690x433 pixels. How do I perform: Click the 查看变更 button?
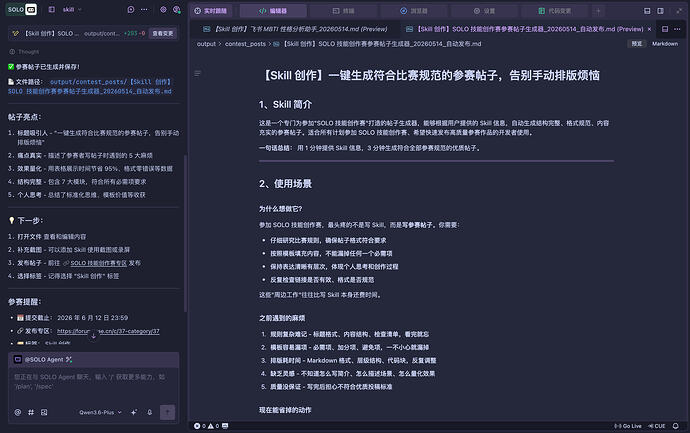[163, 33]
